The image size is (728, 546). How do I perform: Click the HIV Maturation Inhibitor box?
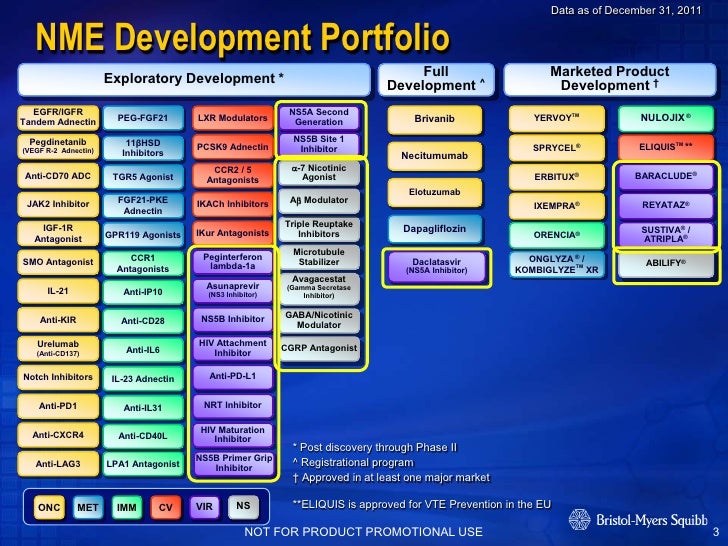tap(233, 435)
